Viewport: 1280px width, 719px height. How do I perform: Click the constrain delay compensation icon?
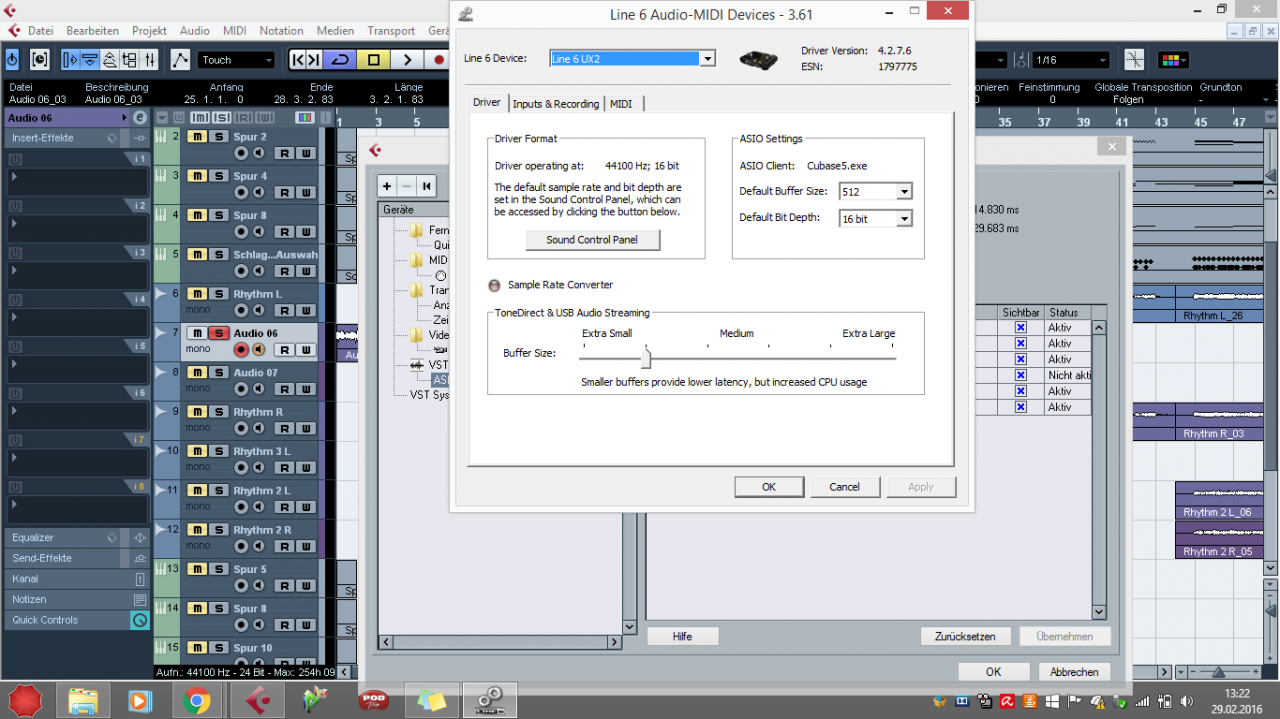(39, 60)
